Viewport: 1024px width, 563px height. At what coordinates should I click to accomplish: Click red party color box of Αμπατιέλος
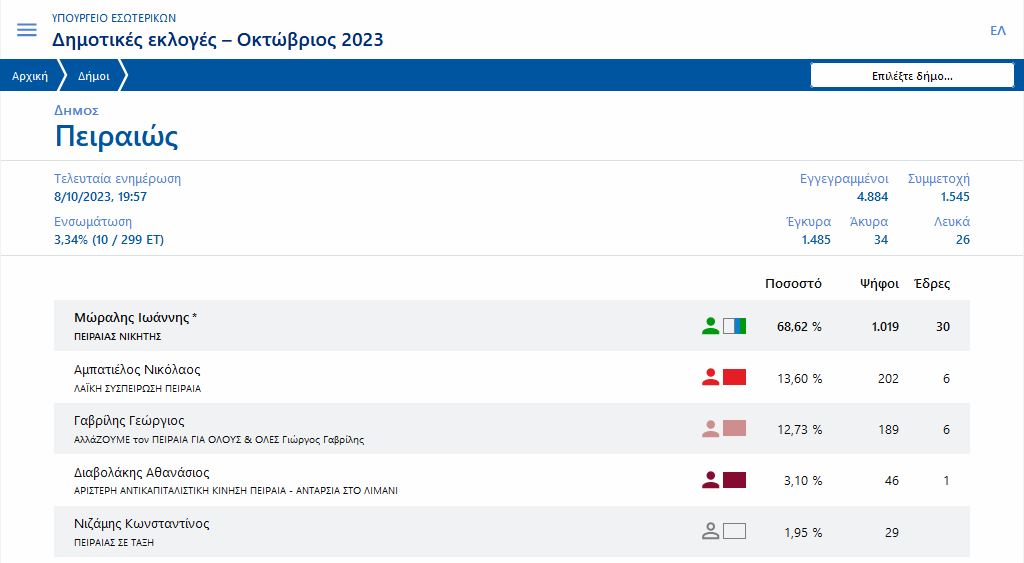point(735,377)
